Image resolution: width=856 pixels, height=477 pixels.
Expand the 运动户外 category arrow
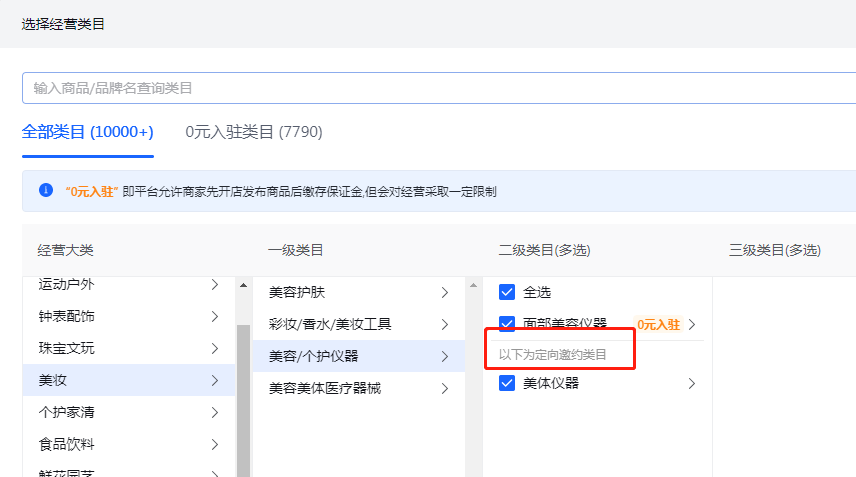[x=214, y=285]
